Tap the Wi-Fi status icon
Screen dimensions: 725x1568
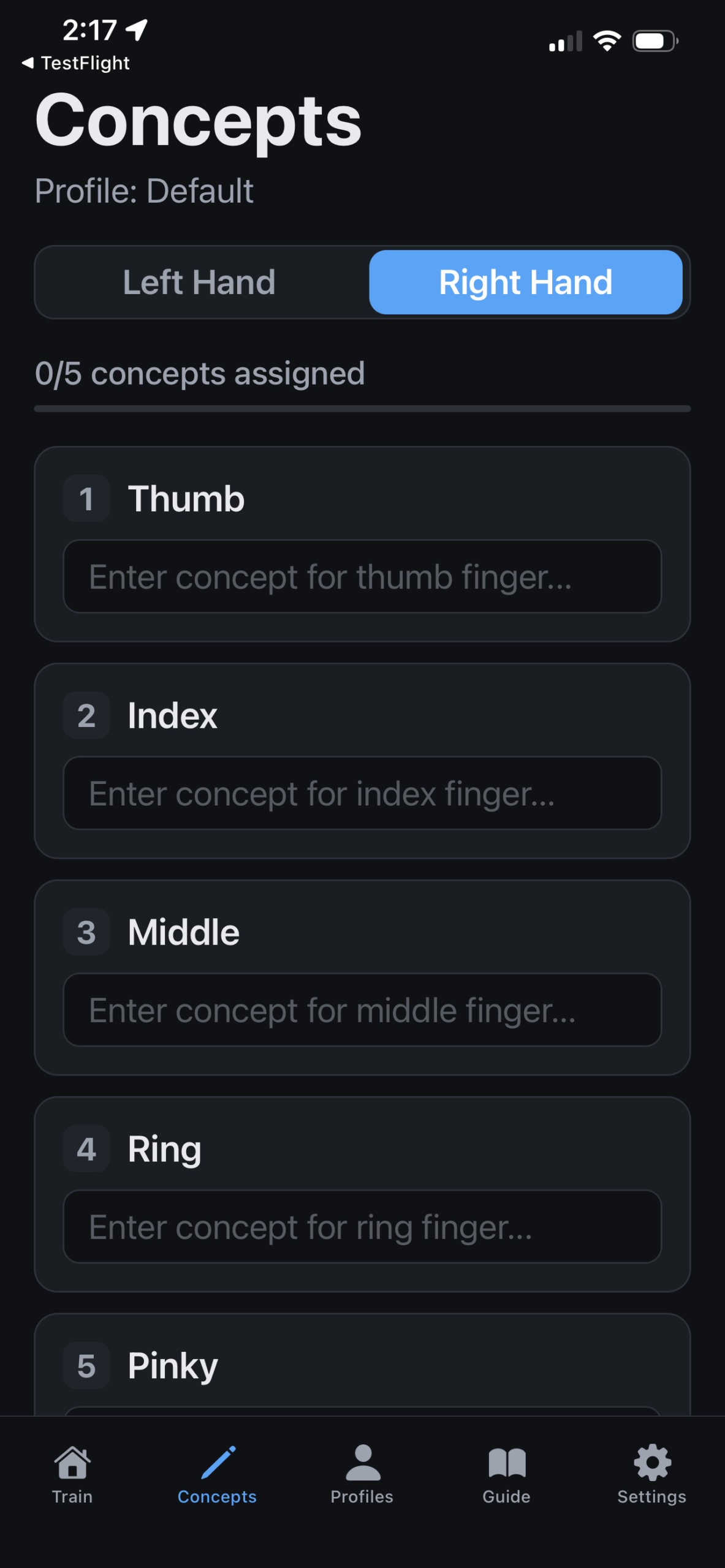pyautogui.click(x=607, y=42)
